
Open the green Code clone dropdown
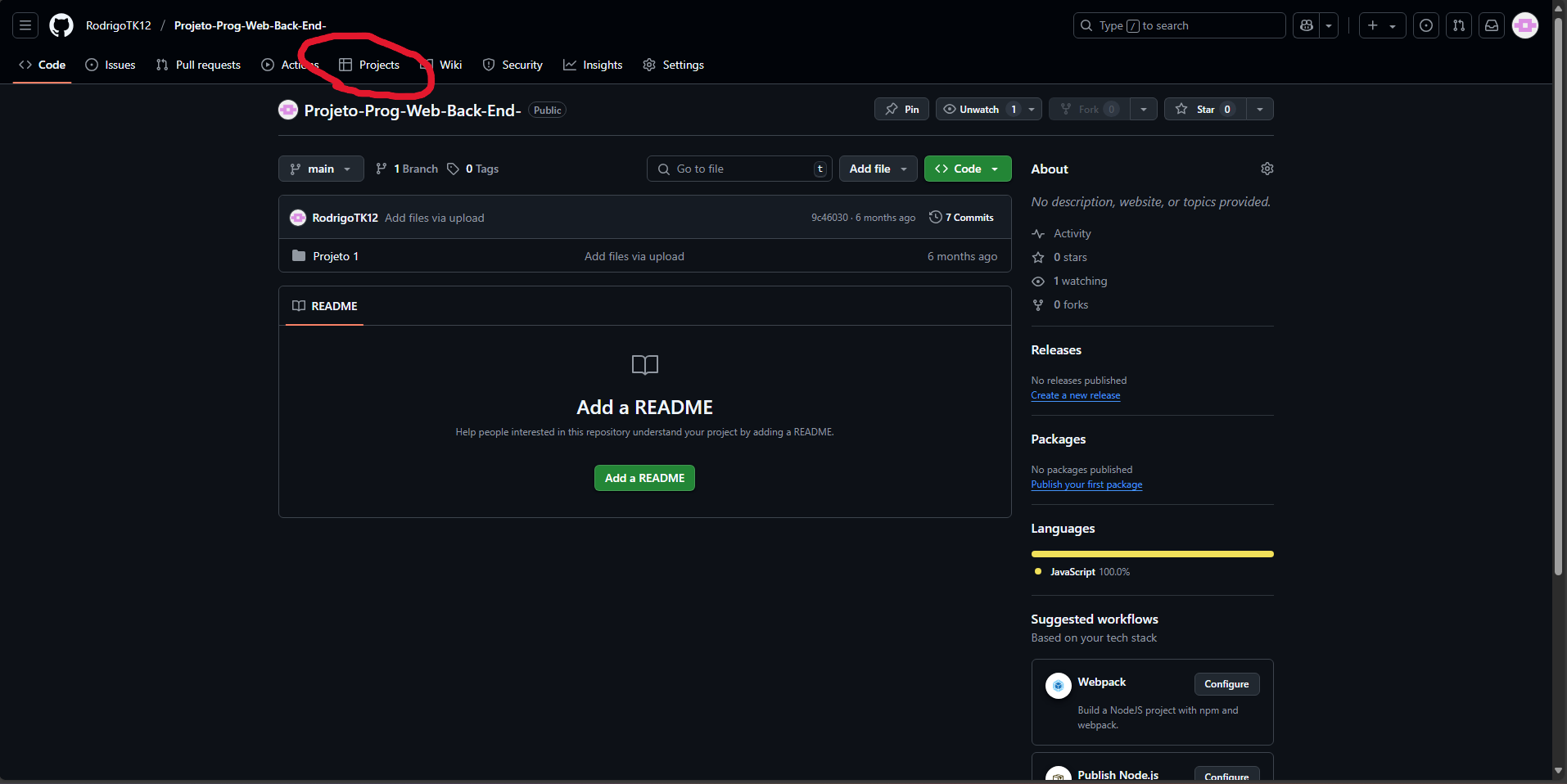[968, 169]
